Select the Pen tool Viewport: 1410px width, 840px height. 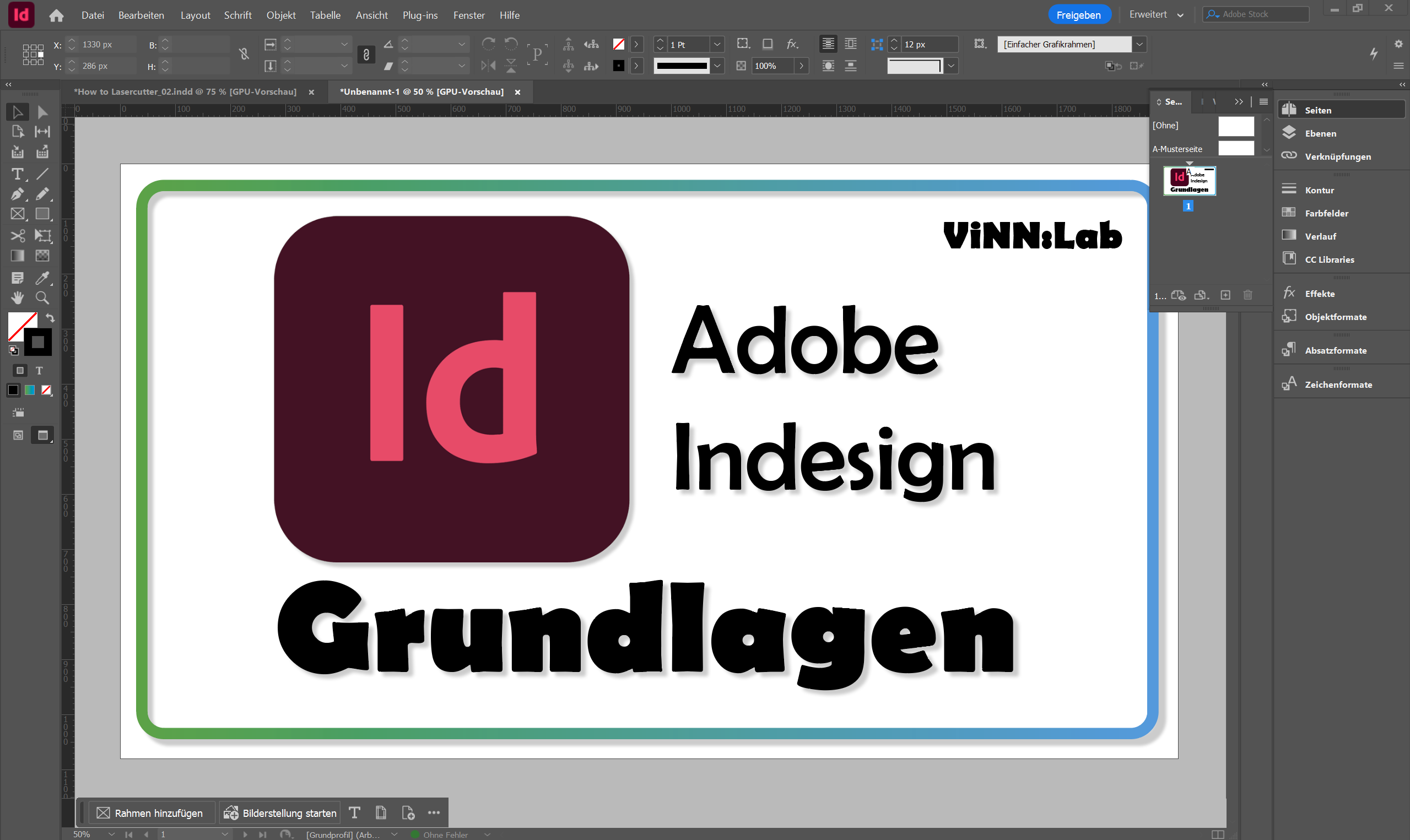(18, 194)
